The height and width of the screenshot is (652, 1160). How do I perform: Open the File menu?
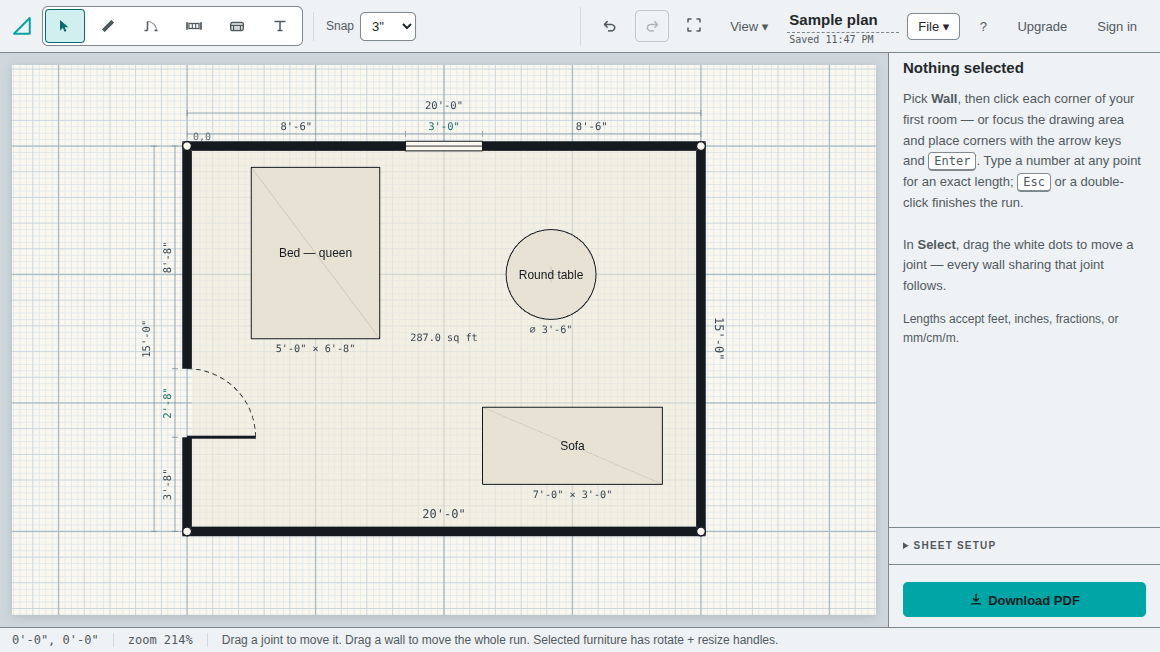coord(933,27)
